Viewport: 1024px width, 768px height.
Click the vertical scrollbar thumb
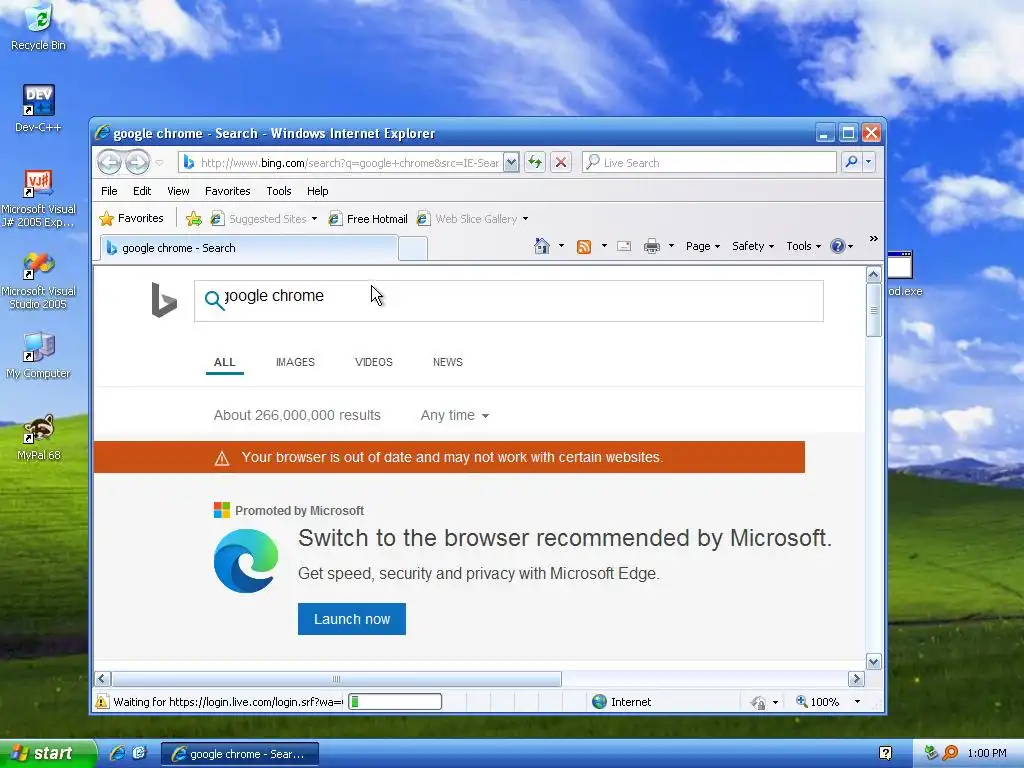pos(874,310)
